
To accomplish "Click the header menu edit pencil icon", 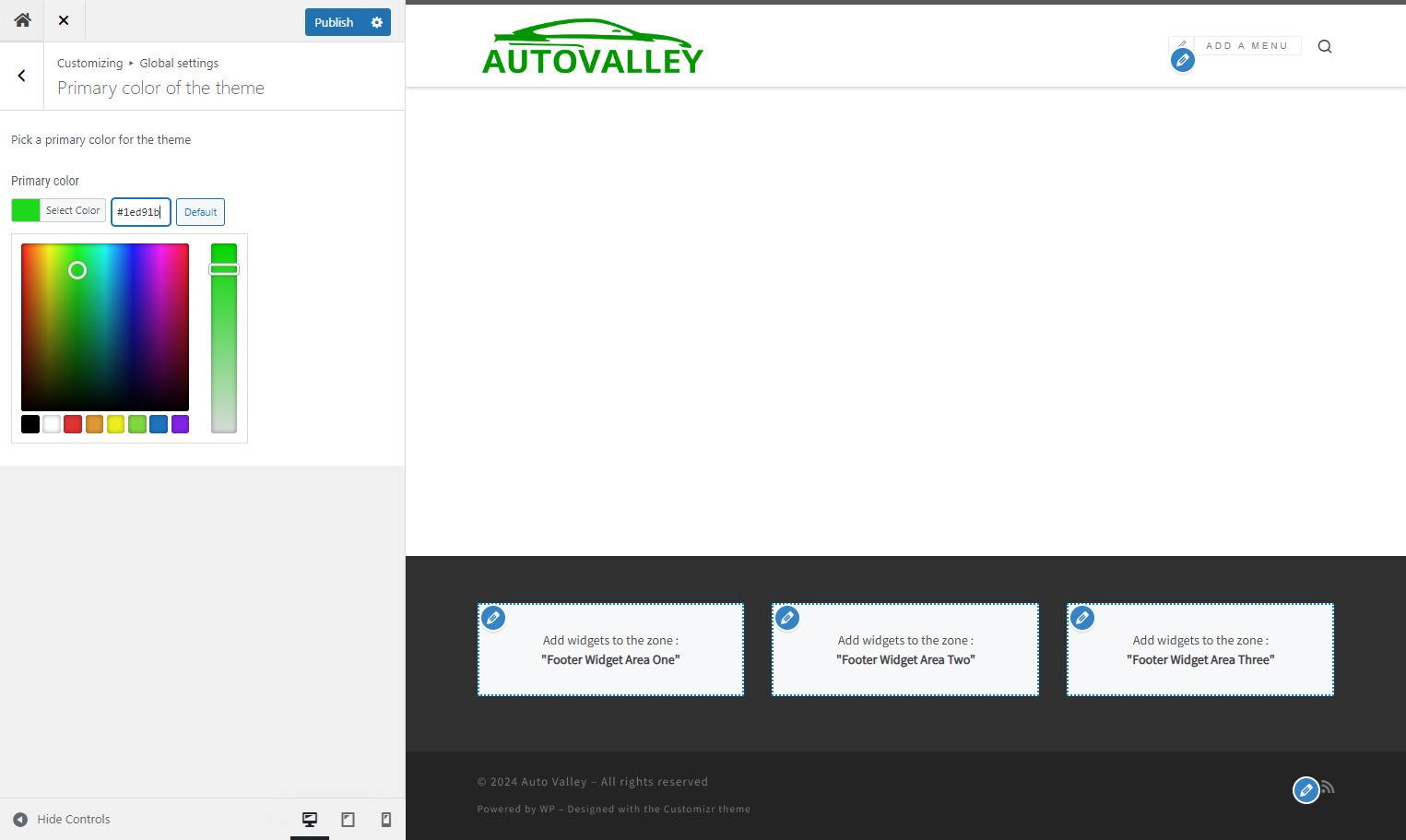I will click(x=1183, y=60).
